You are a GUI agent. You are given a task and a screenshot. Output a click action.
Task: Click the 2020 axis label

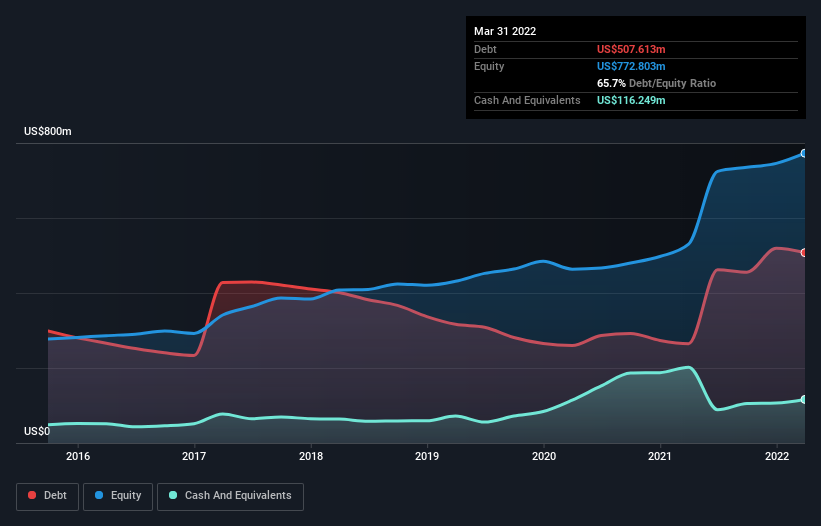tap(544, 456)
